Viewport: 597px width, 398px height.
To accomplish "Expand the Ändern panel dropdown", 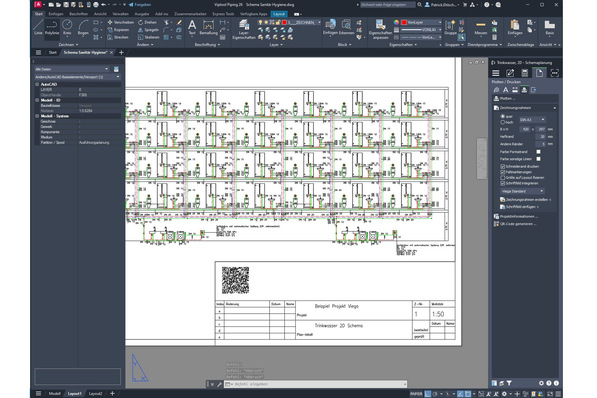I will click(x=145, y=45).
